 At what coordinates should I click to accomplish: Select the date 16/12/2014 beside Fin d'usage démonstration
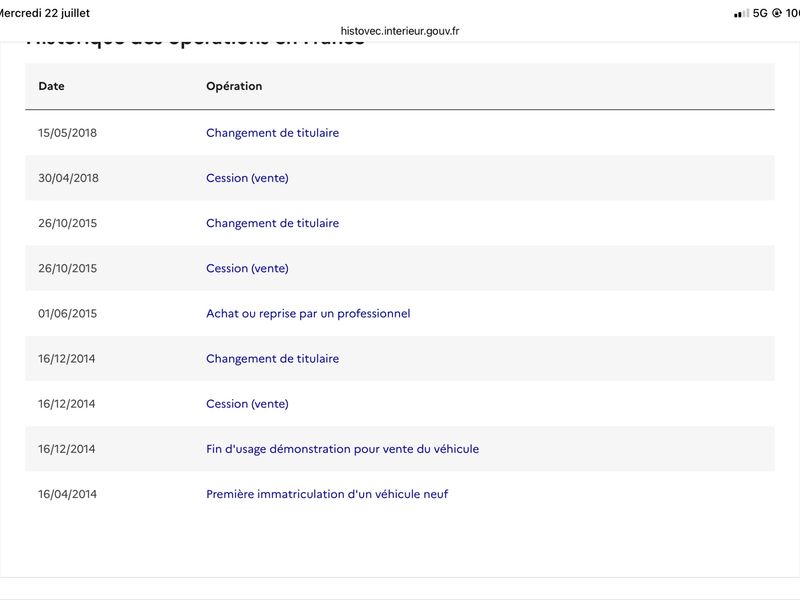pos(66,449)
